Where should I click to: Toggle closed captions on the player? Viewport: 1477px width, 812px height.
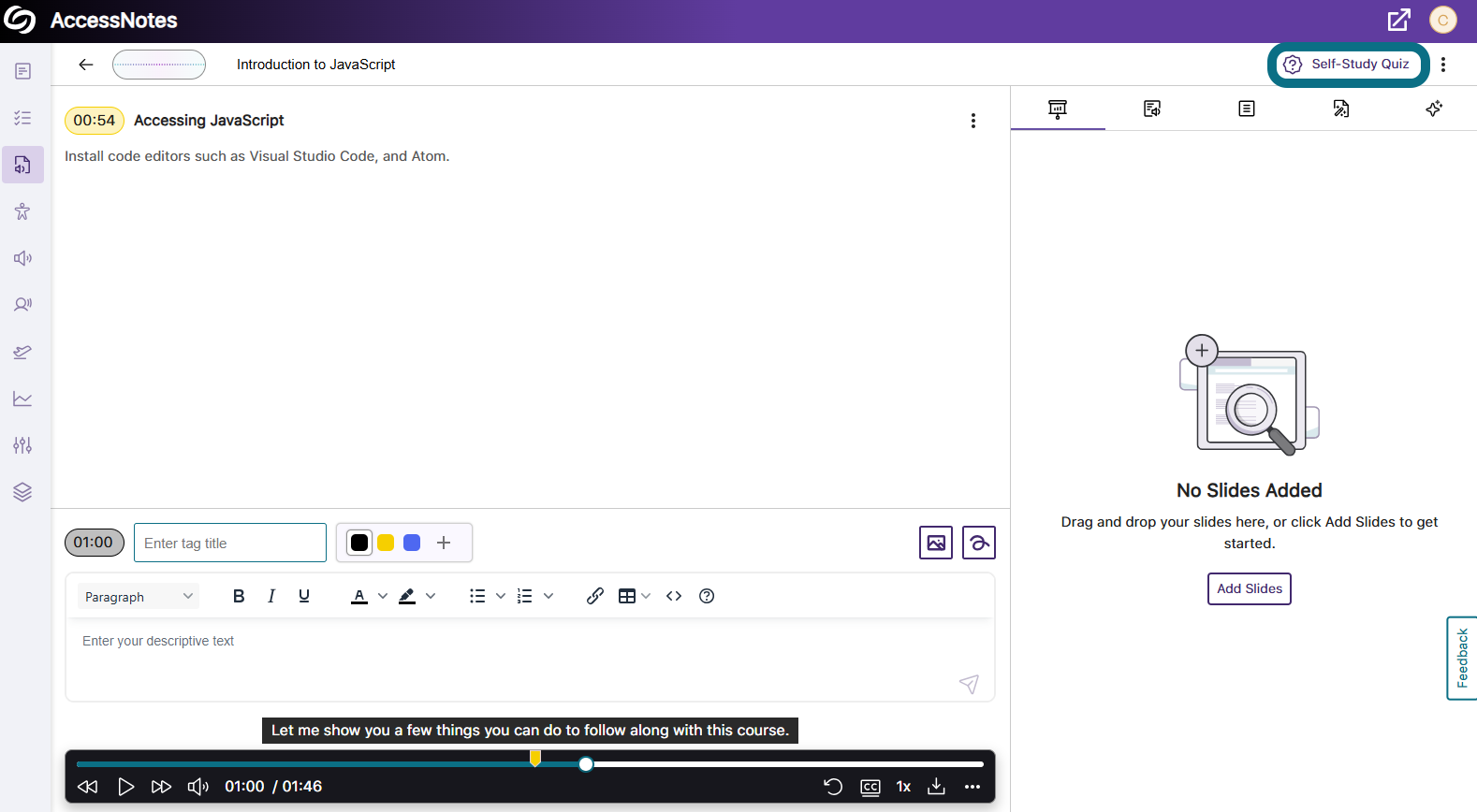[870, 787]
